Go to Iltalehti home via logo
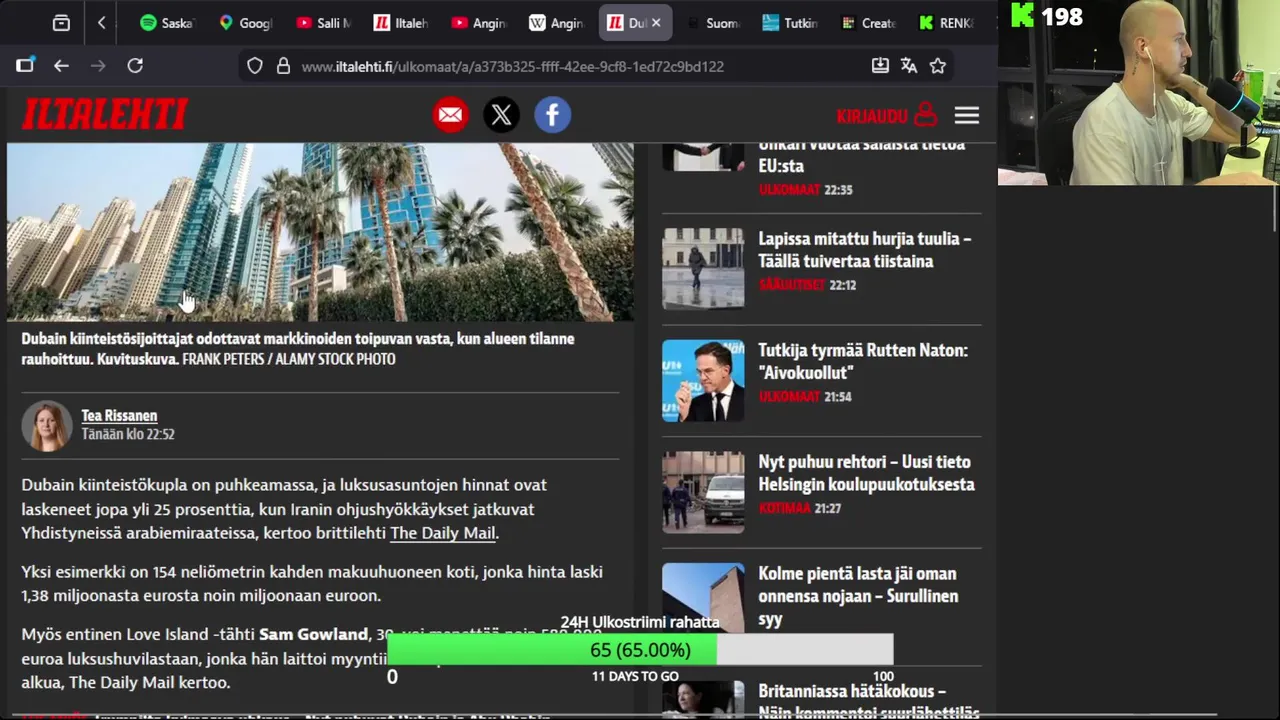 pos(105,115)
